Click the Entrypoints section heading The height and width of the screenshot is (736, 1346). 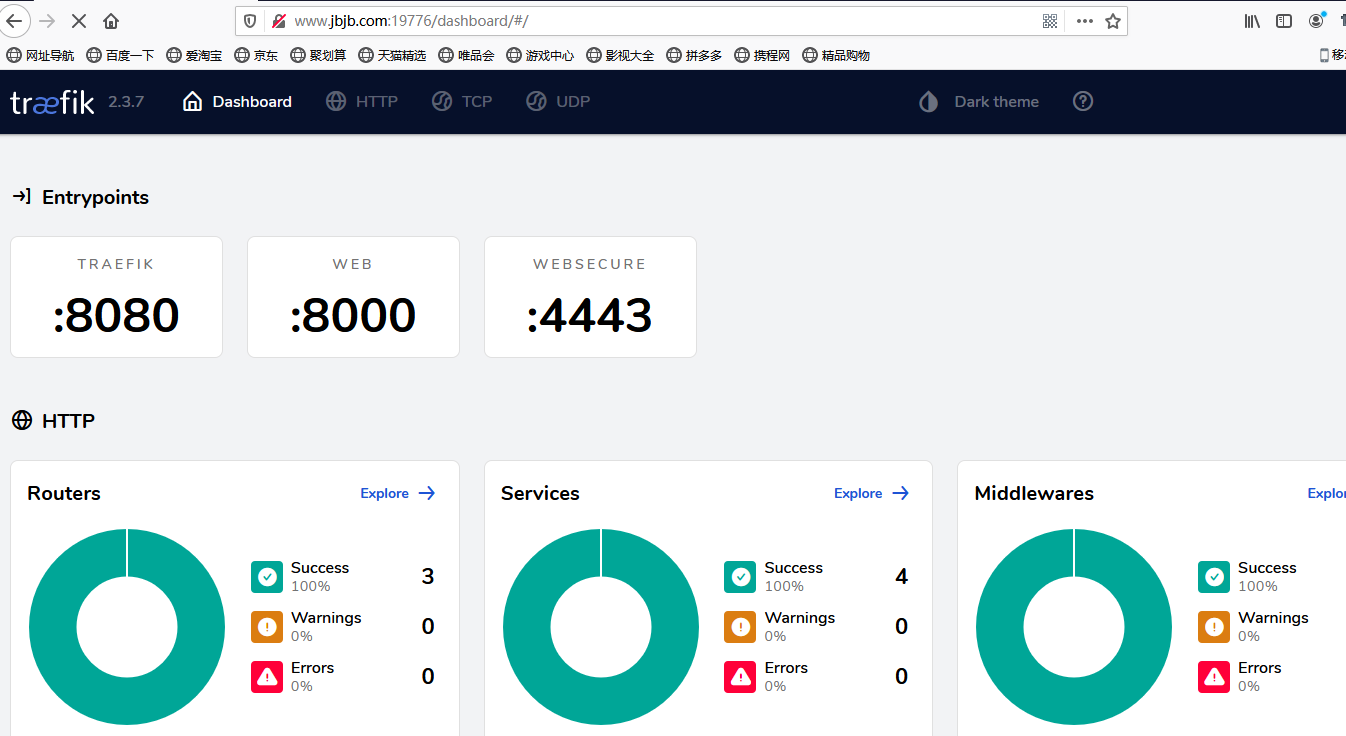(x=80, y=197)
